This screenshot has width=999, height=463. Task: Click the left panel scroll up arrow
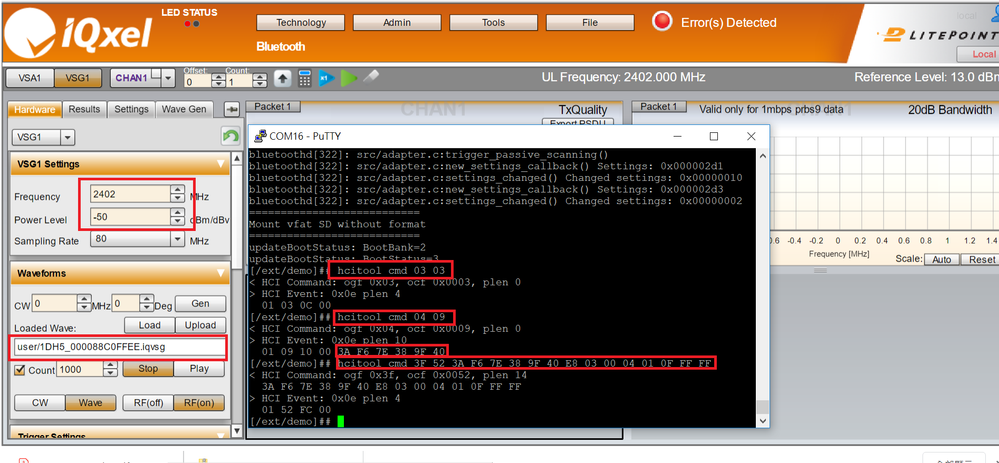[236, 158]
